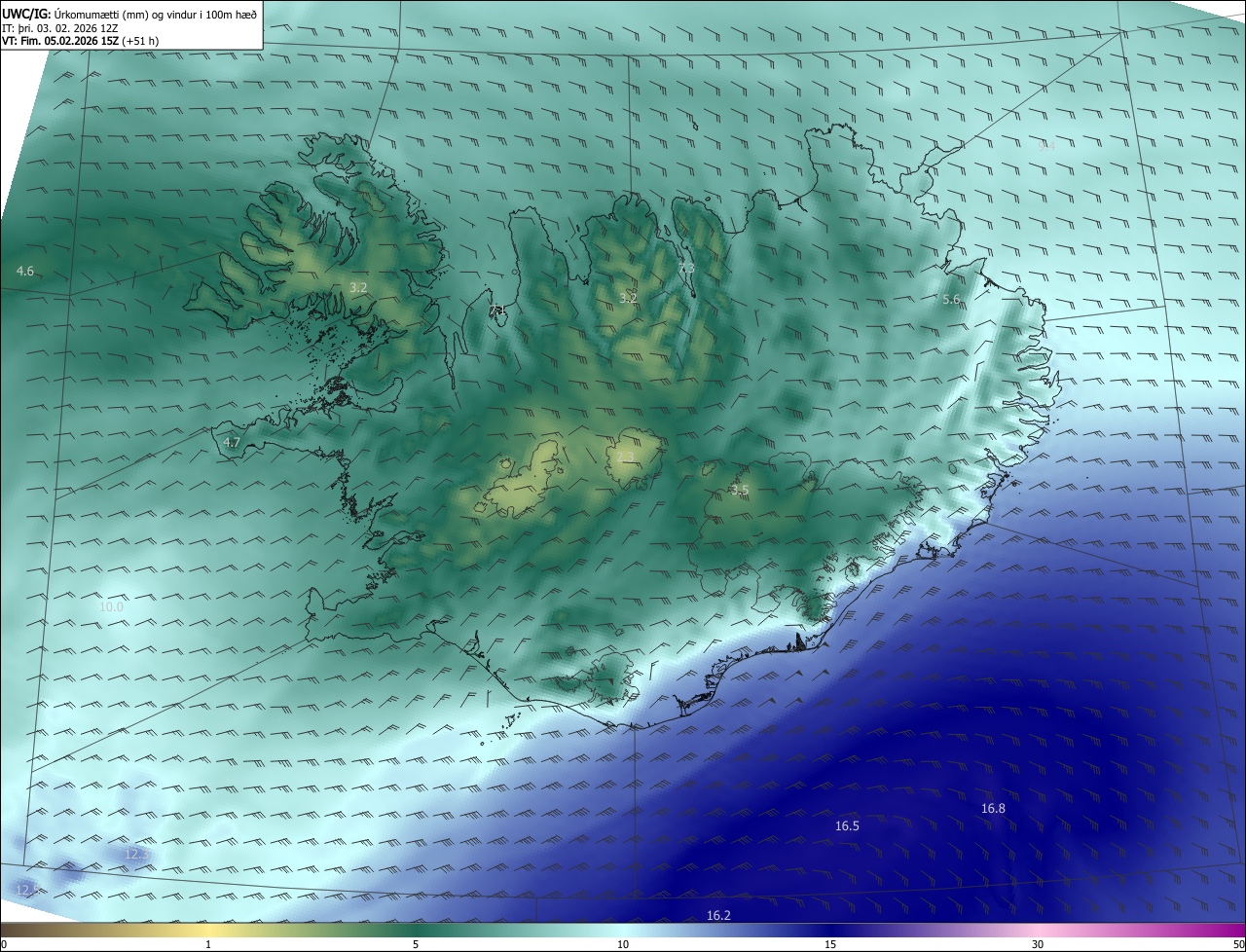Click the colour scale tick label 0

tap(4, 944)
